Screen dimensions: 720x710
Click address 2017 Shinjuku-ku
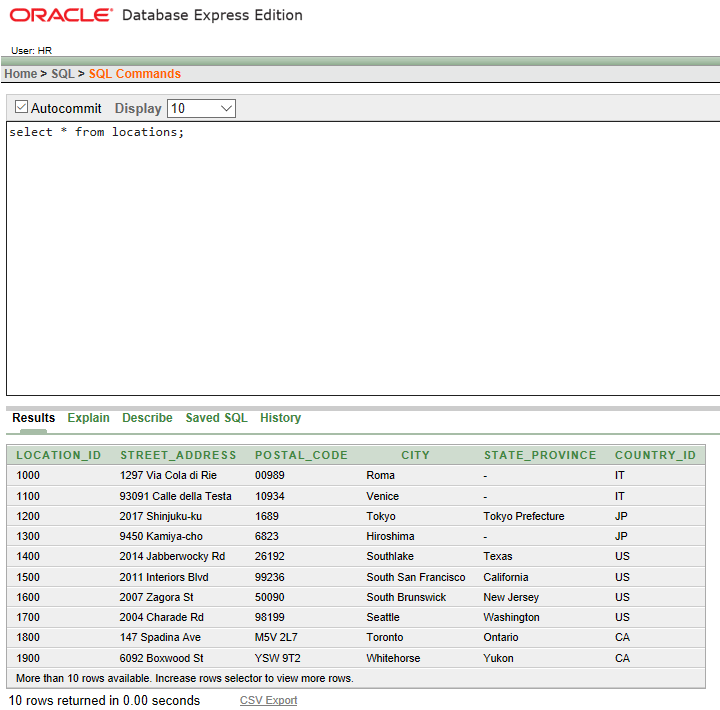[161, 516]
